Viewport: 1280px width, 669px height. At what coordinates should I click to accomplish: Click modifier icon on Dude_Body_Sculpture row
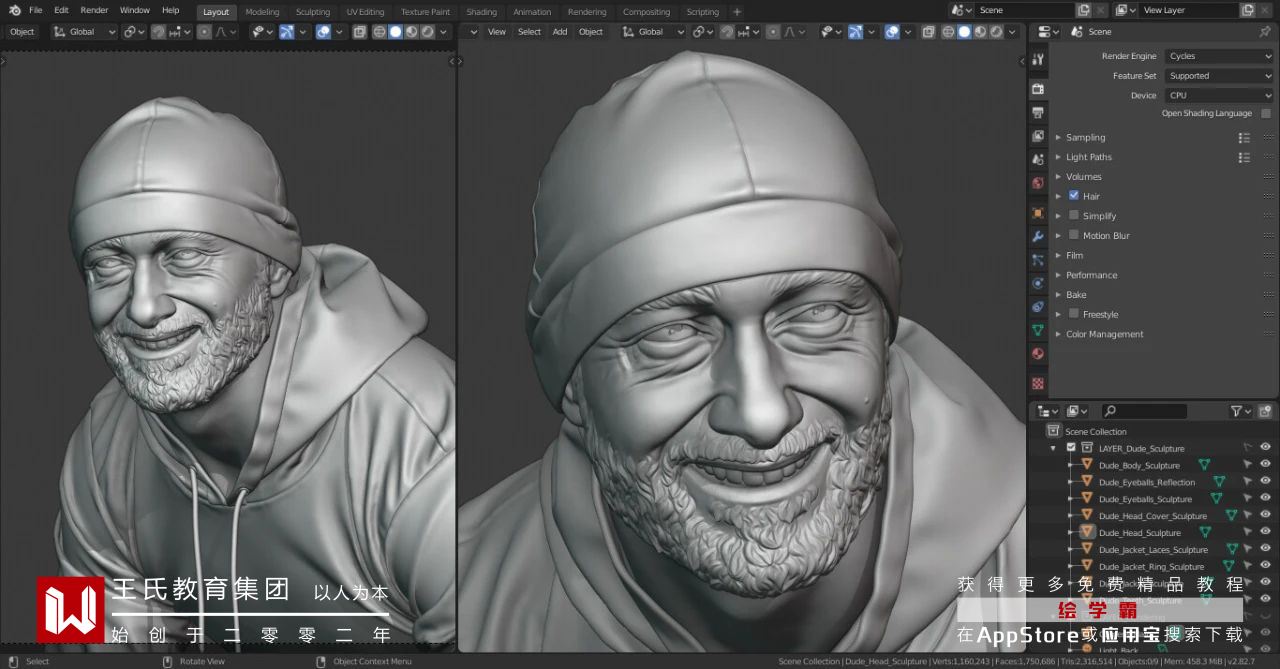[x=1204, y=465]
